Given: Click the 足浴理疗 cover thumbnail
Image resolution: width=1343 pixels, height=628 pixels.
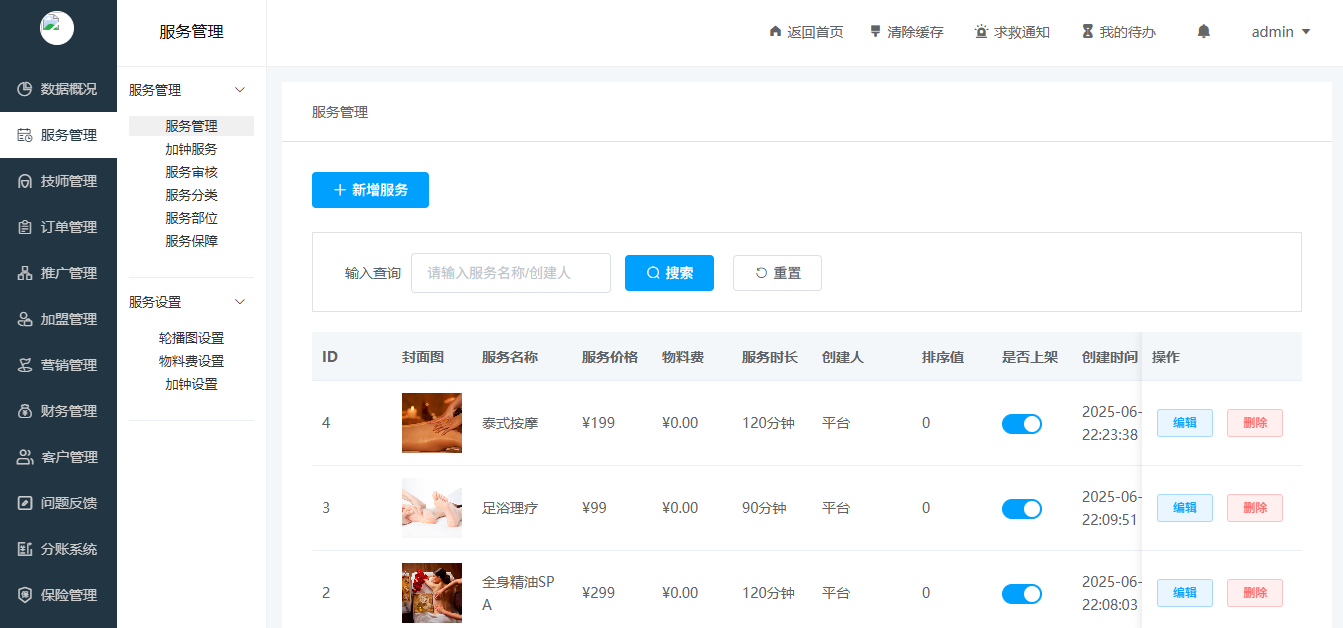Looking at the screenshot, I should pyautogui.click(x=431, y=508).
